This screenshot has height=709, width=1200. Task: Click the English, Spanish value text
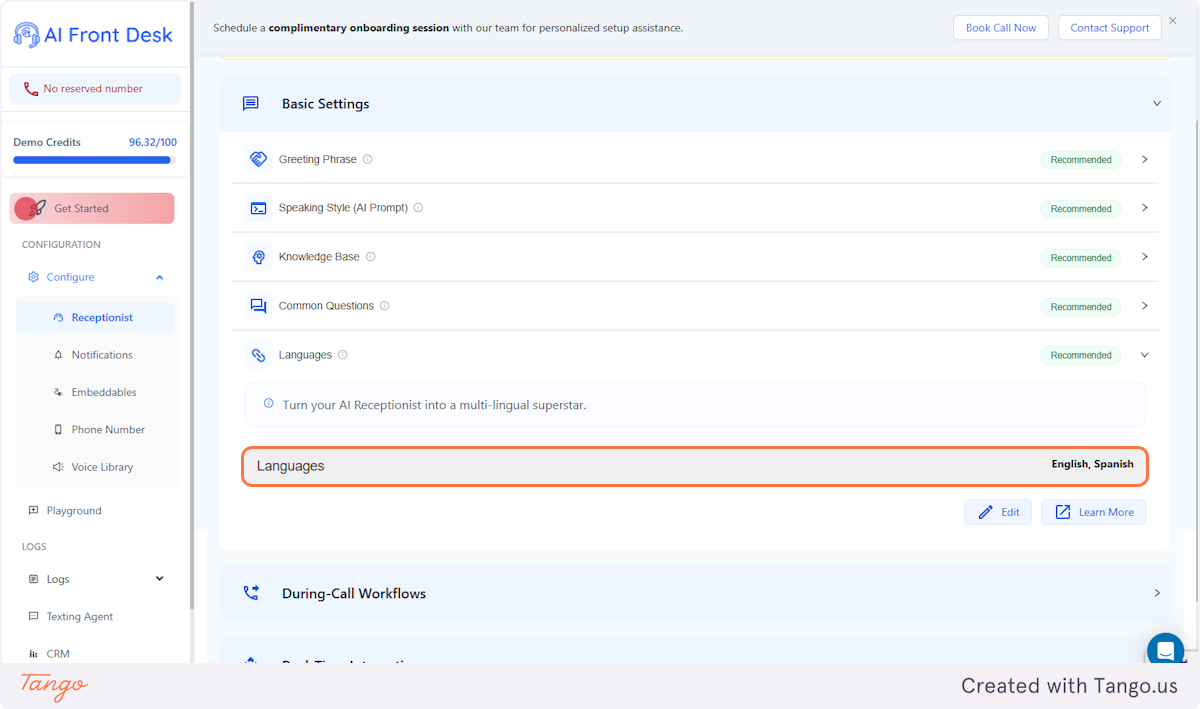coord(1092,464)
